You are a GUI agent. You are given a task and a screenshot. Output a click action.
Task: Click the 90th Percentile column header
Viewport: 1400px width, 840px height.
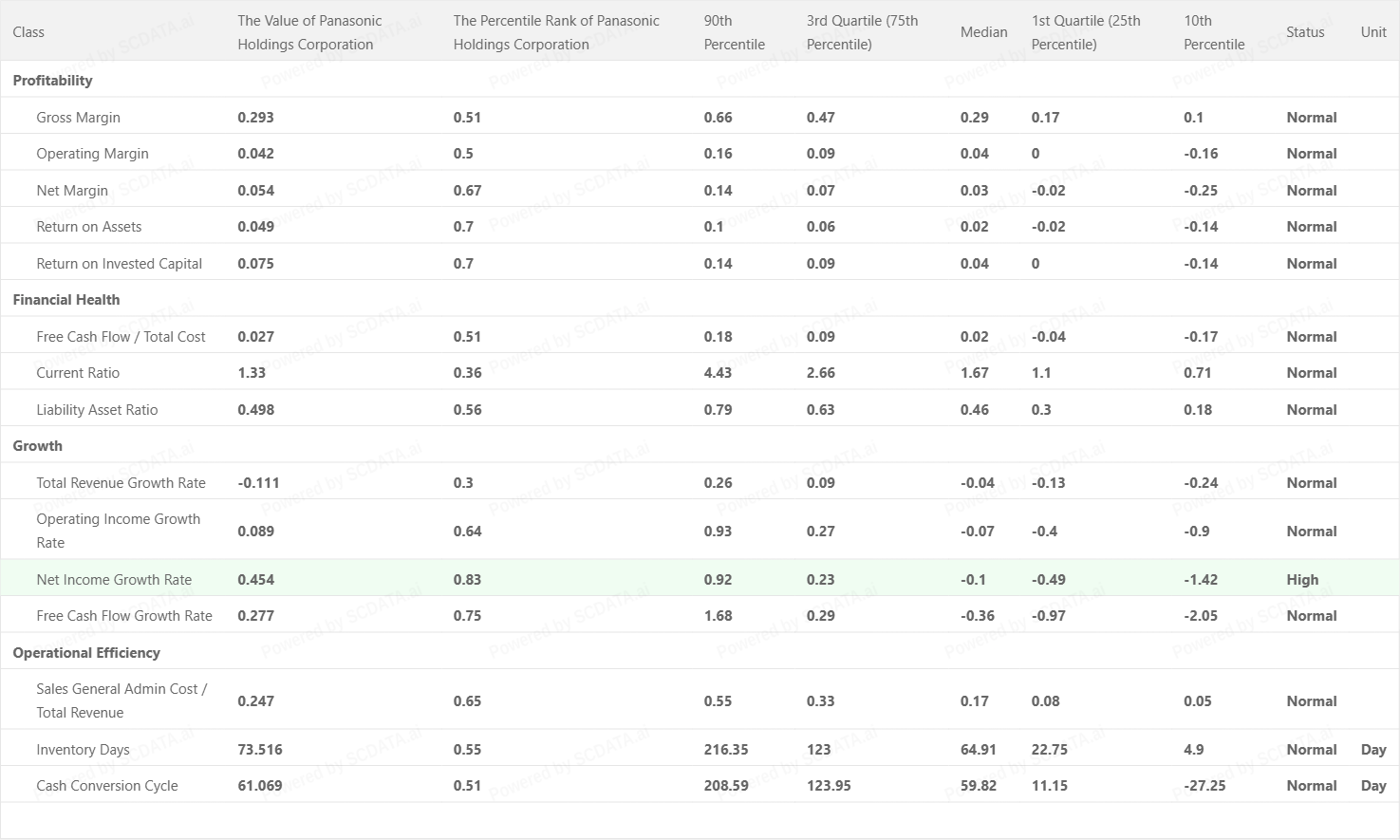click(x=734, y=32)
